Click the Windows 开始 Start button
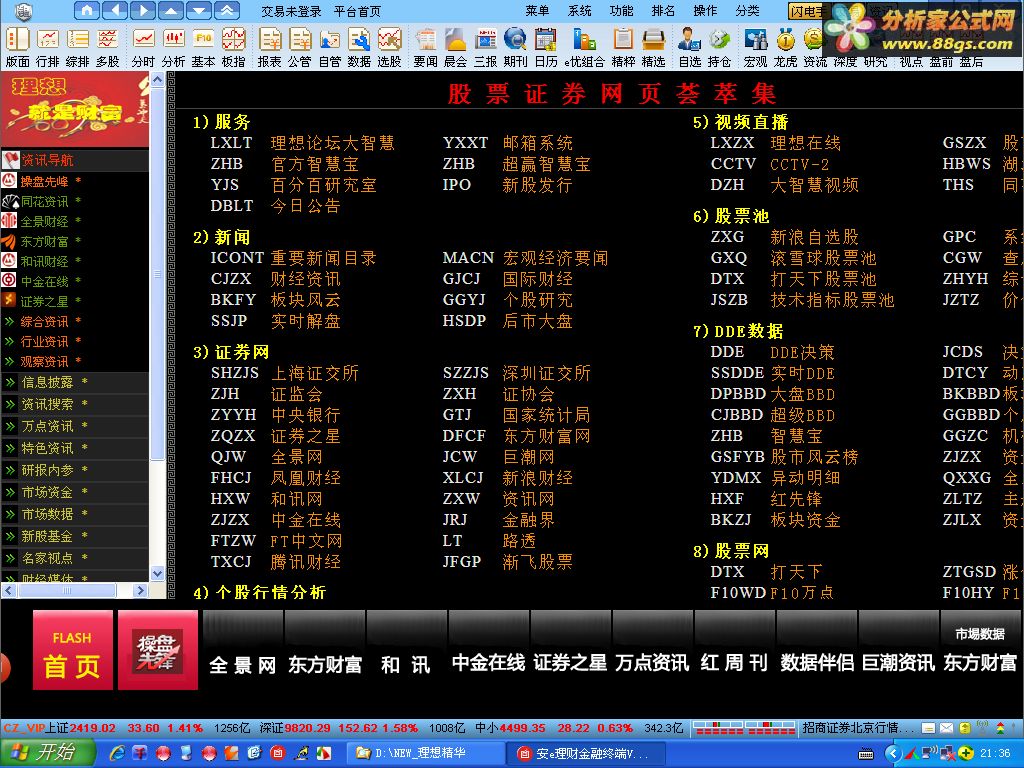Viewport: 1024px width, 768px height. pos(47,752)
